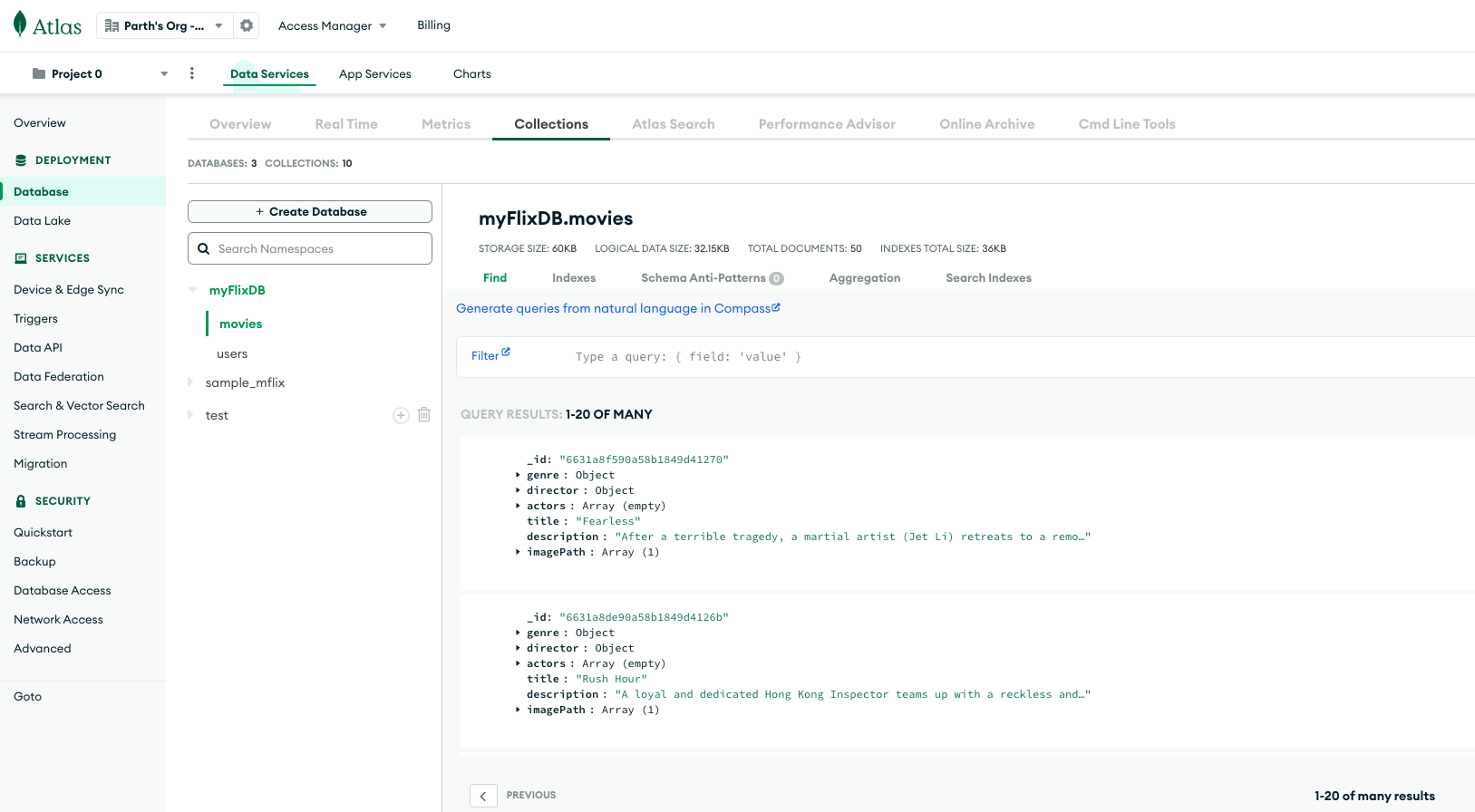Viewport: 1475px width, 812px height.
Task: Click the plus icon beside test database
Action: 401,415
